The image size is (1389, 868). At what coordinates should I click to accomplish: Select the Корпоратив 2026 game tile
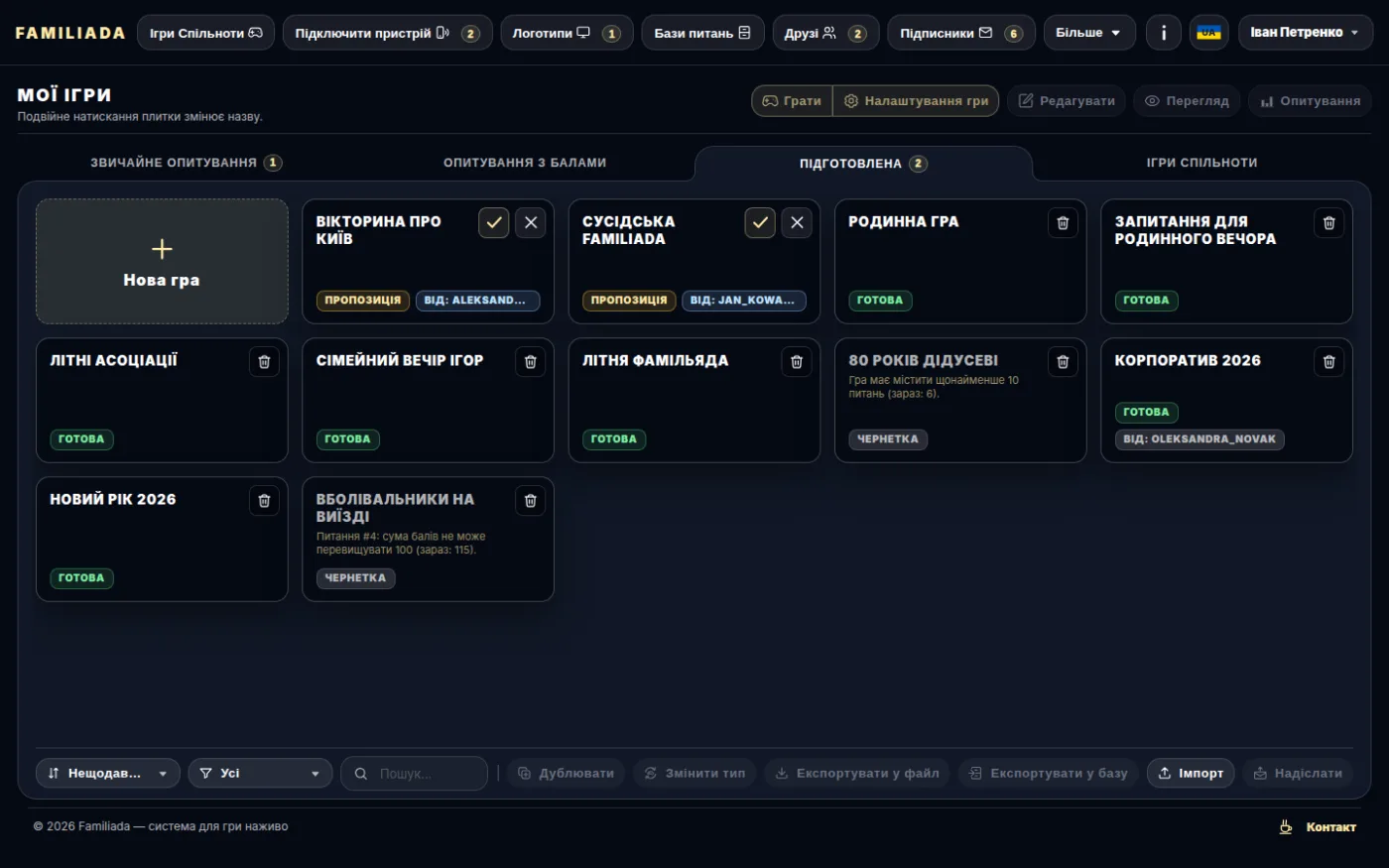[x=1226, y=401]
